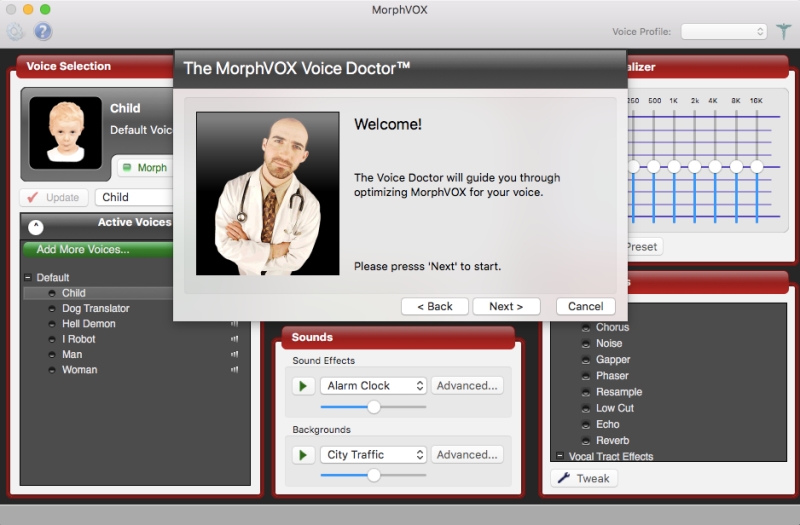Adjust the 16K equalizer slider
The image size is (800, 525).
(757, 166)
